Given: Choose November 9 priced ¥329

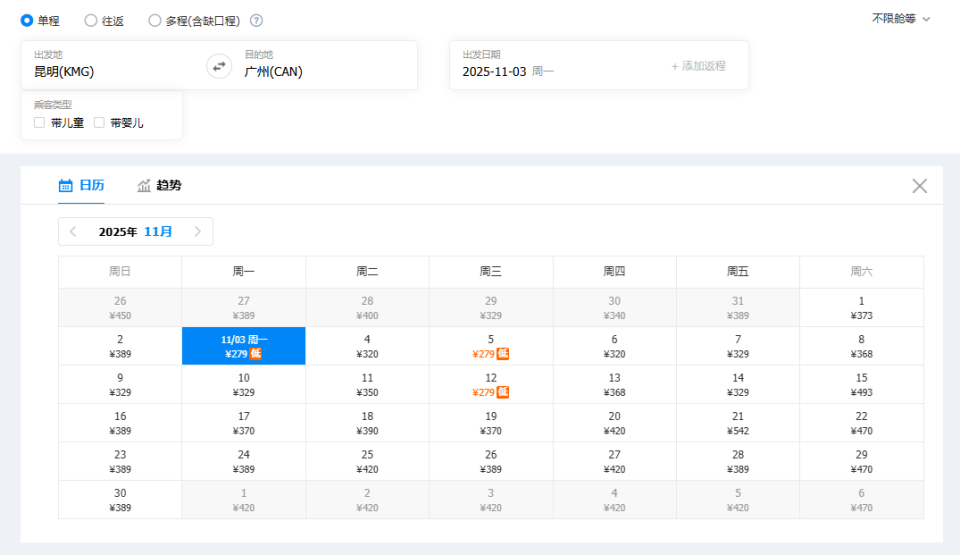Looking at the screenshot, I should click(120, 385).
